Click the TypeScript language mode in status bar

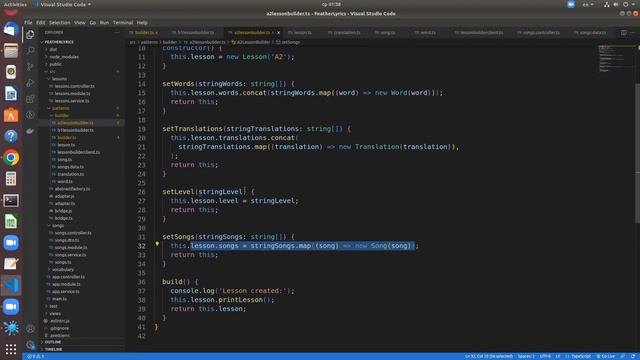click(581, 356)
